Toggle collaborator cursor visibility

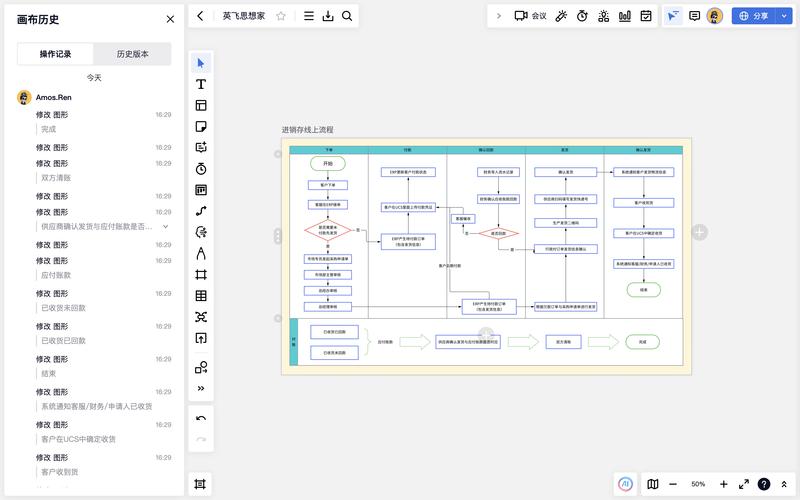(673, 16)
